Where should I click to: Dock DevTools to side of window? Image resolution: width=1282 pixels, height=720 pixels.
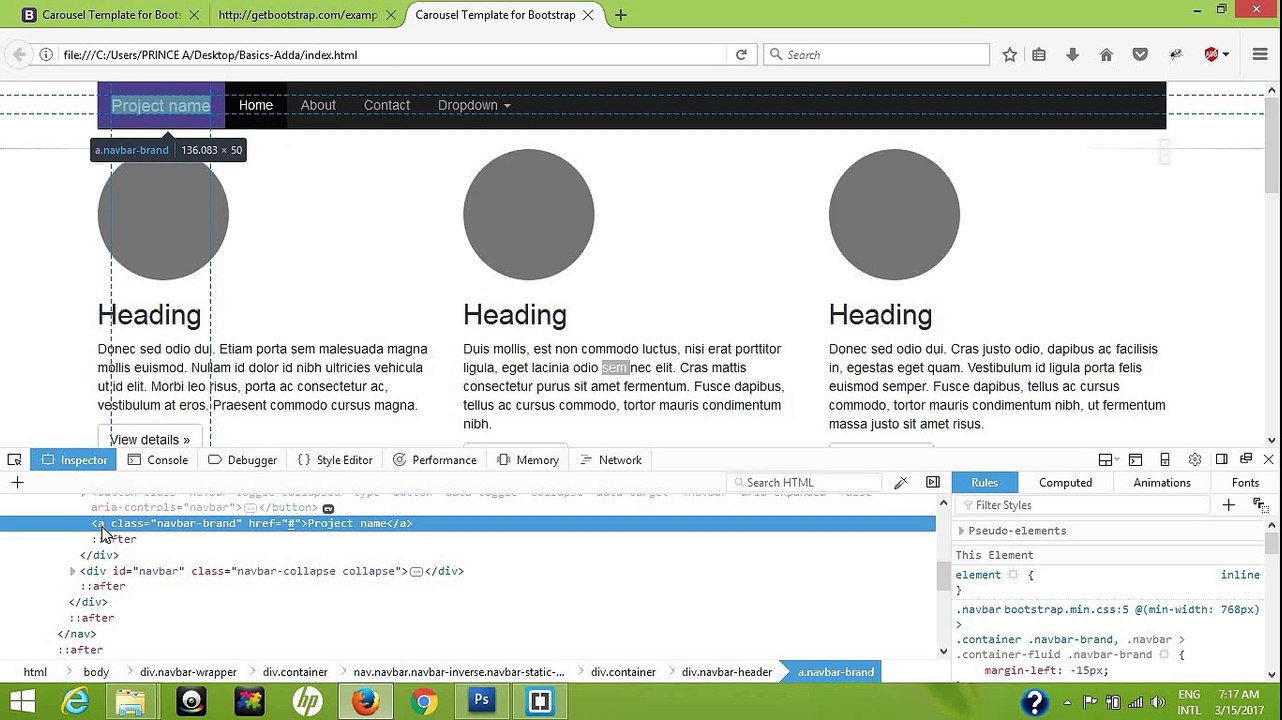[1221, 460]
